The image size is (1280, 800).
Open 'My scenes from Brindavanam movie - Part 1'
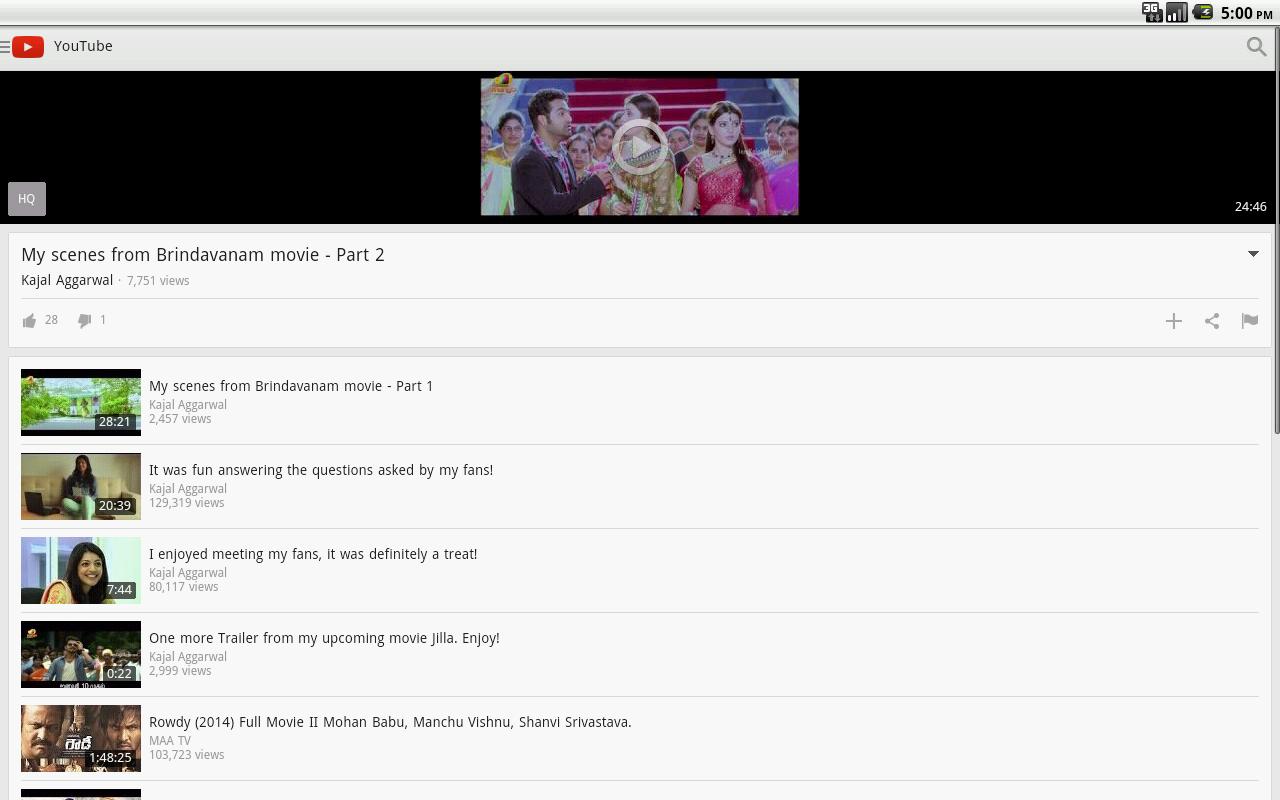click(291, 386)
